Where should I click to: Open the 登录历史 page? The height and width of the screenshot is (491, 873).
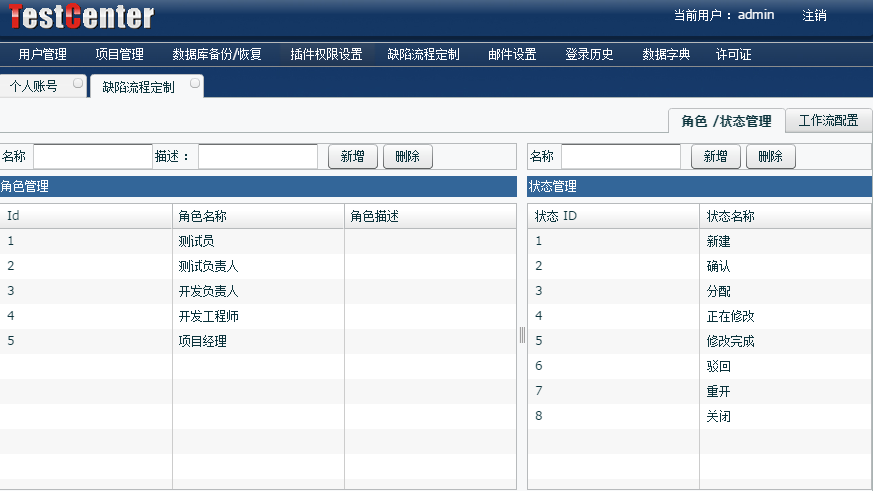click(x=589, y=54)
